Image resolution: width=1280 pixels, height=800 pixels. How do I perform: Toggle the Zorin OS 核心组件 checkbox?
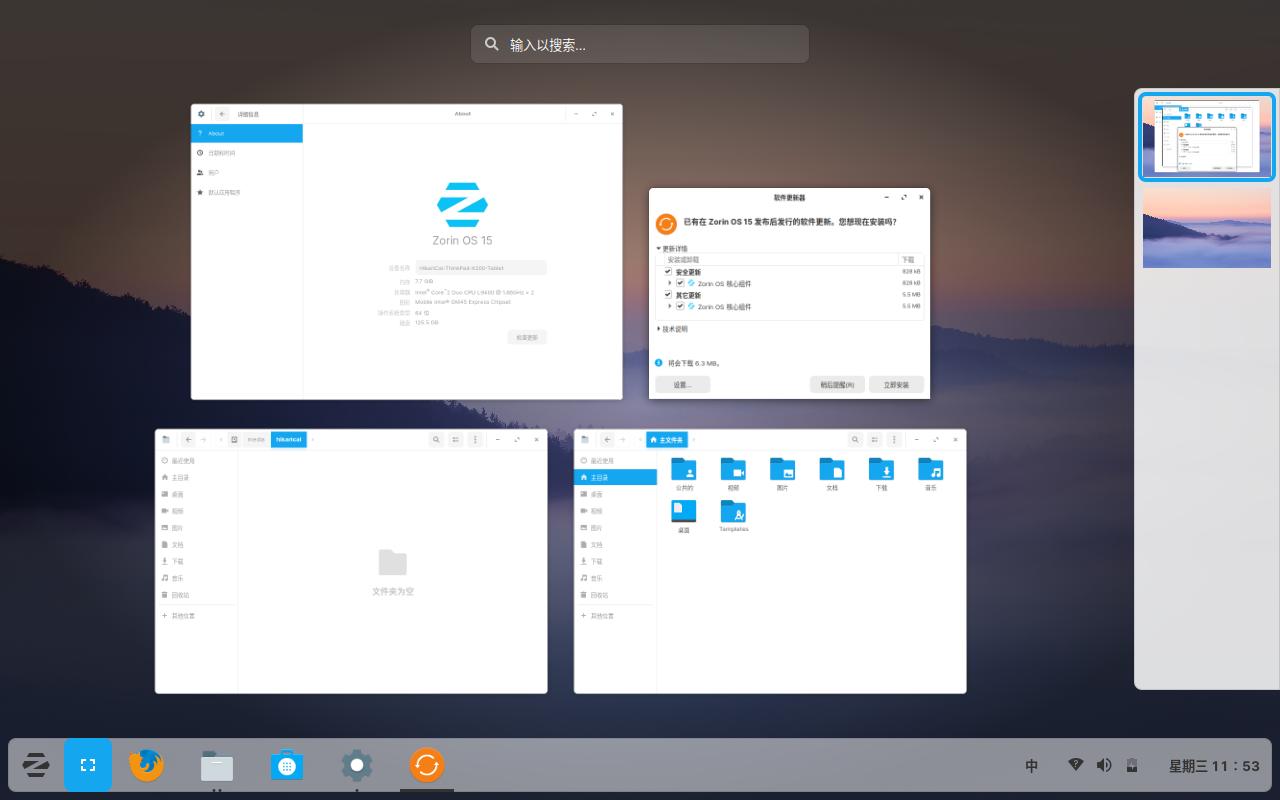pos(681,283)
